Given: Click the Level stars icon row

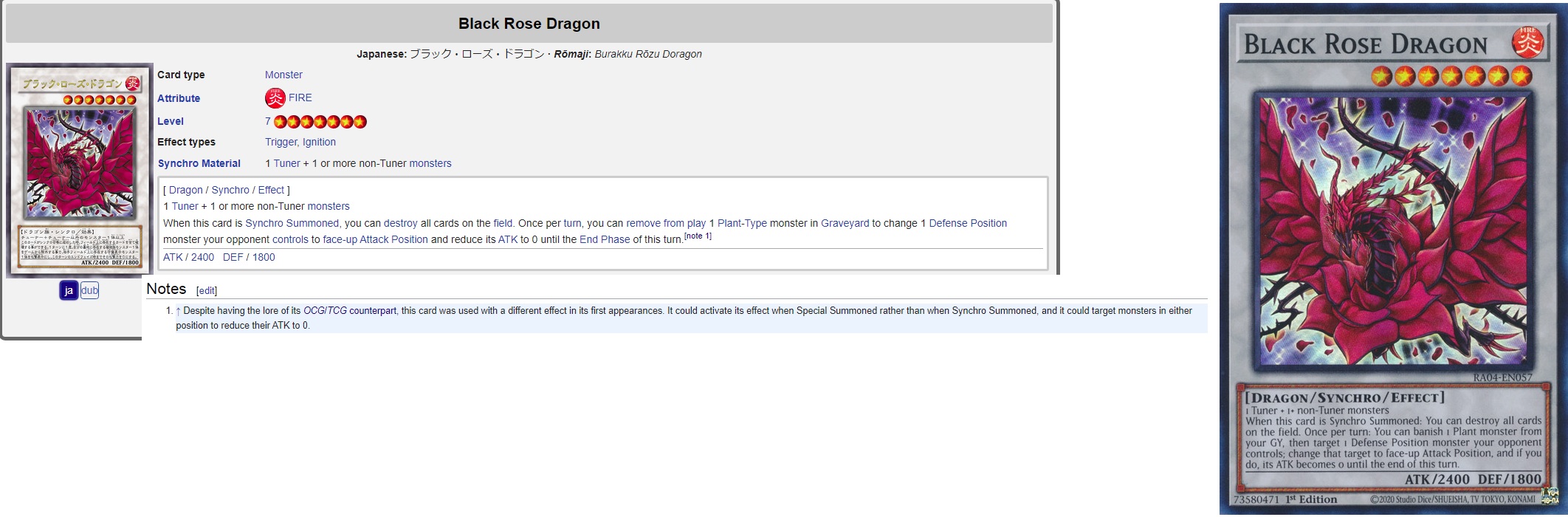Looking at the screenshot, I should pyautogui.click(x=320, y=122).
